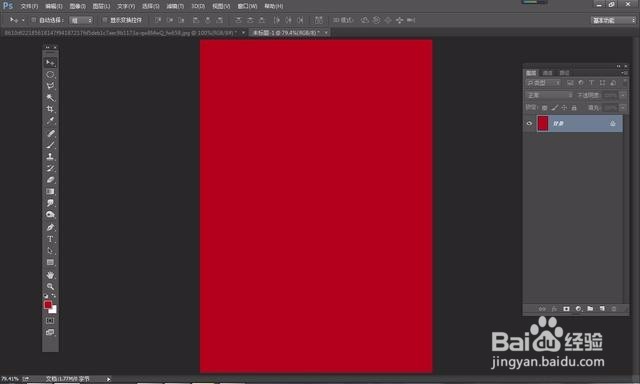Toggle pixel layer filter in Layers panel

pyautogui.click(x=570, y=83)
